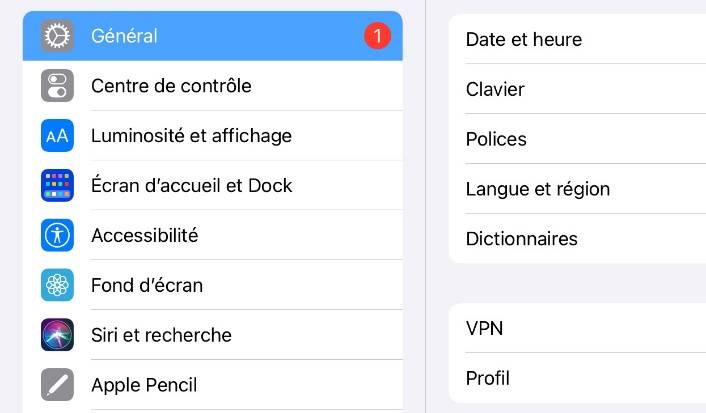Open Clavier settings
The width and height of the screenshot is (706, 413).
[x=578, y=89]
